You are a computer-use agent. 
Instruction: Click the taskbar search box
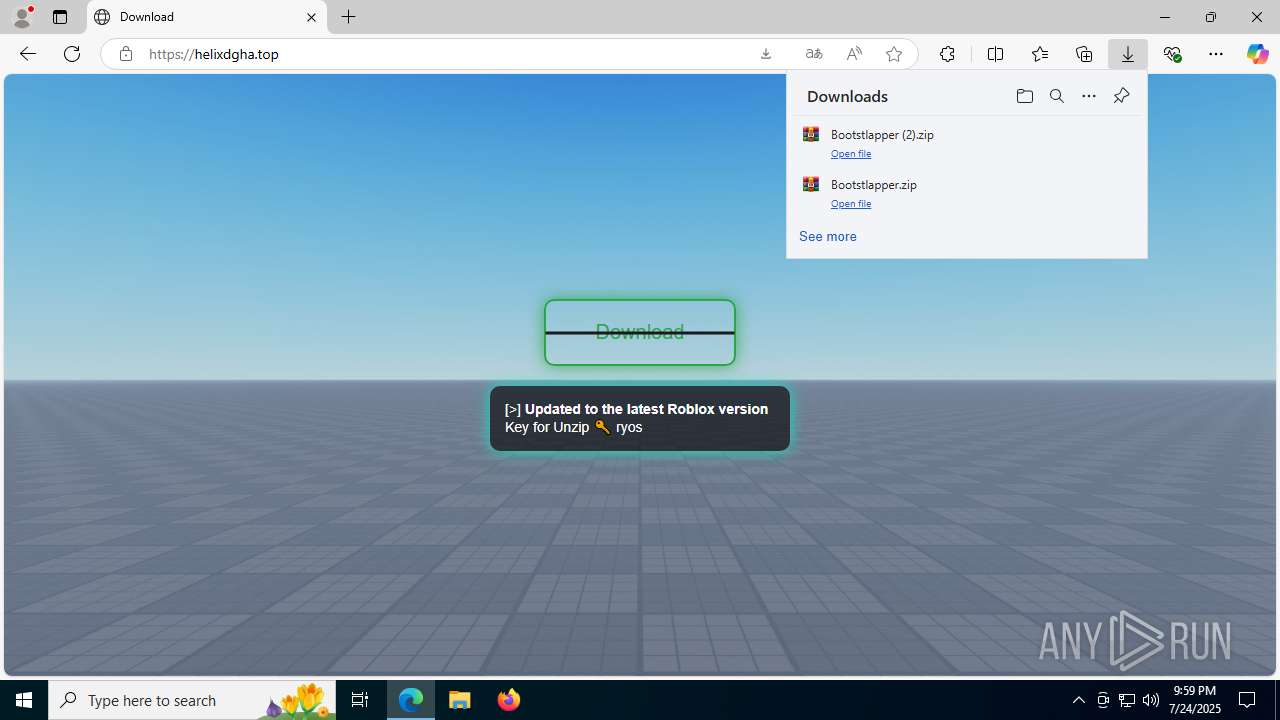pyautogui.click(x=192, y=700)
